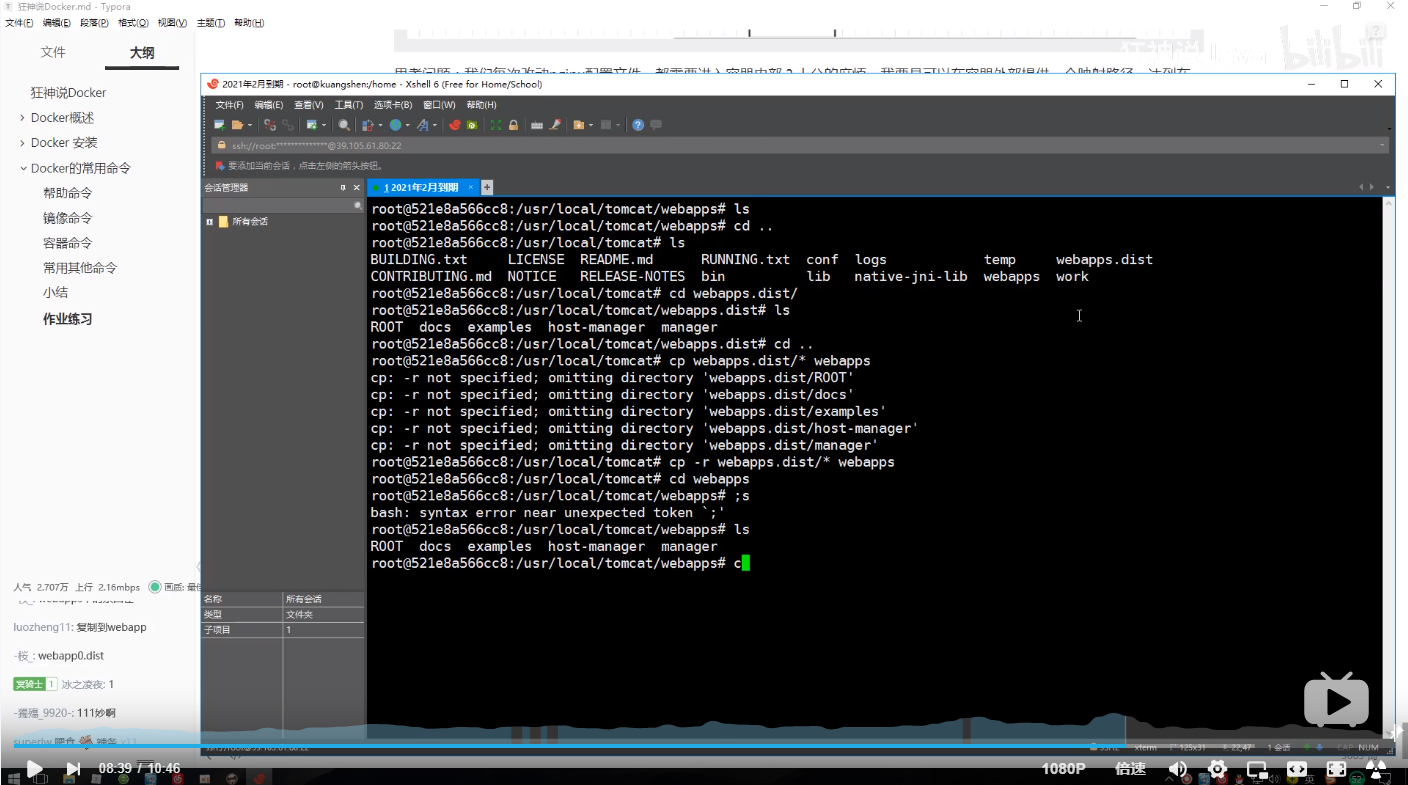1408x785 pixels.
Task: Play the Bilibili video
Action: click(x=34, y=768)
